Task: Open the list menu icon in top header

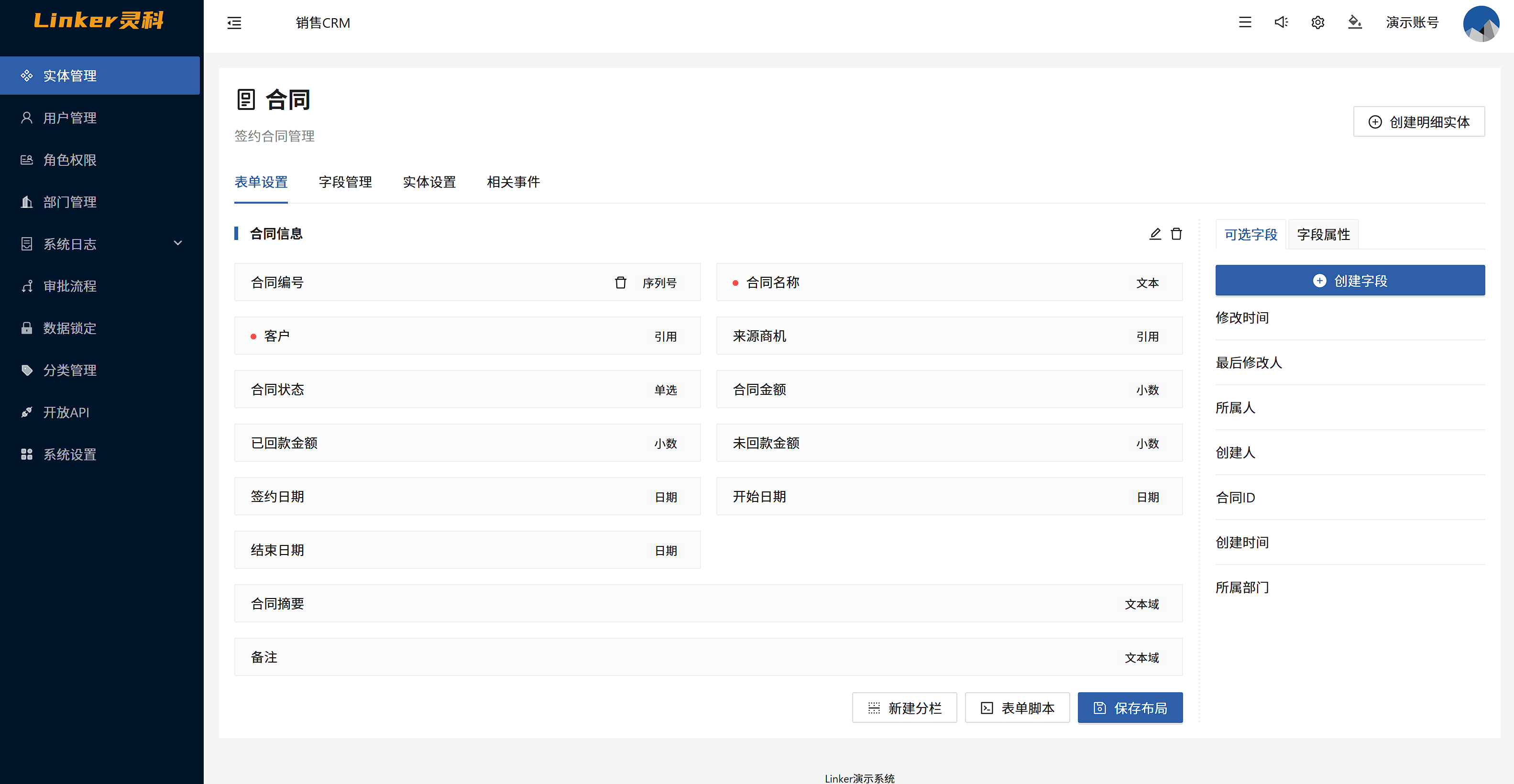Action: 1245,22
